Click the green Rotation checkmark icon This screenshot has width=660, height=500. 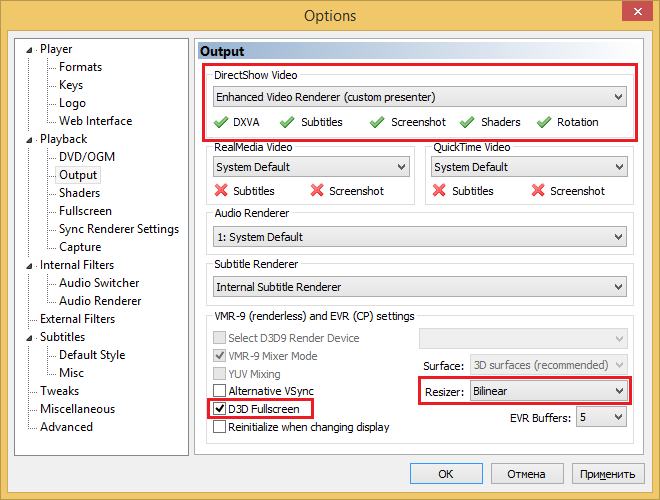tap(544, 122)
